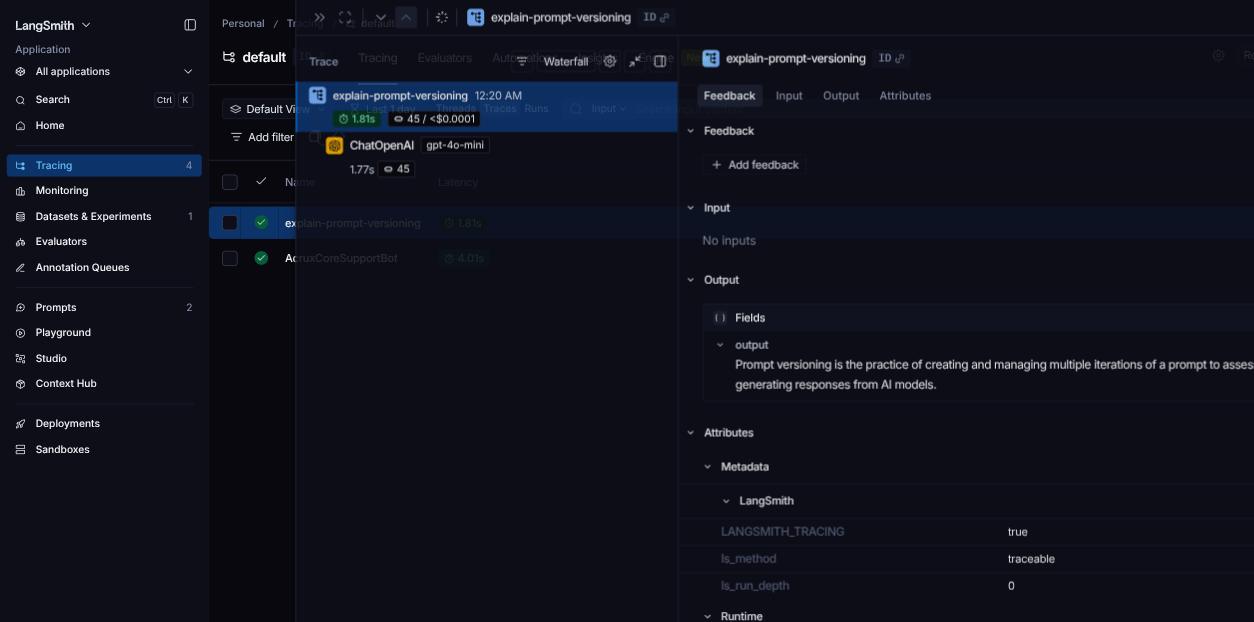Expand trace view to fullscreen
The height and width of the screenshot is (622, 1254).
pyautogui.click(x=345, y=17)
